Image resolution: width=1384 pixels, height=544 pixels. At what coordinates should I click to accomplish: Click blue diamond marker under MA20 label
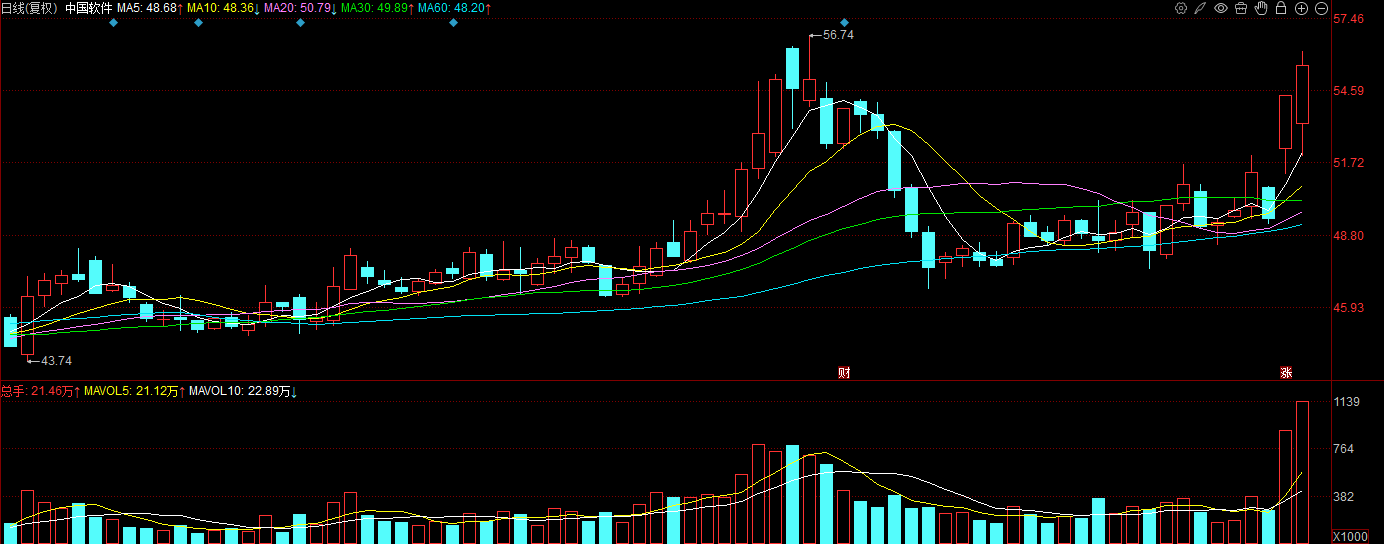click(x=300, y=23)
